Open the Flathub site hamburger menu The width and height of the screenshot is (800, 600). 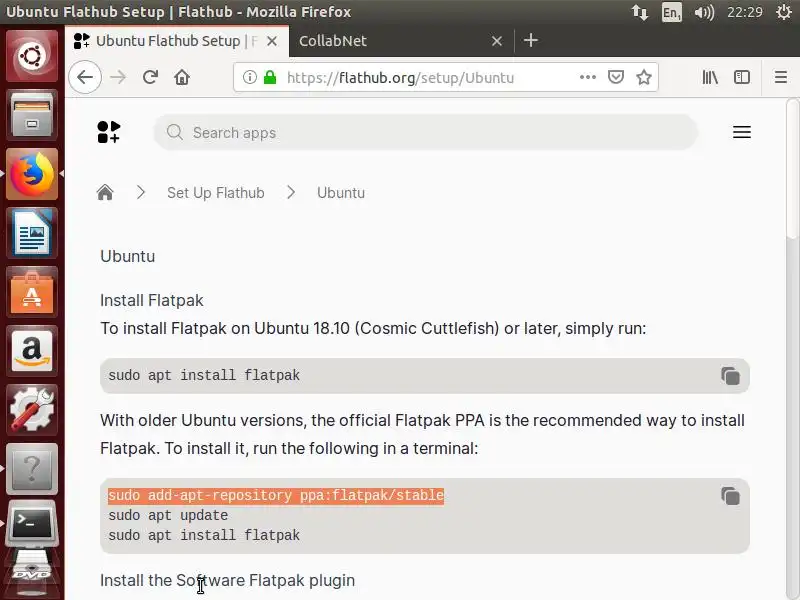pos(742,132)
